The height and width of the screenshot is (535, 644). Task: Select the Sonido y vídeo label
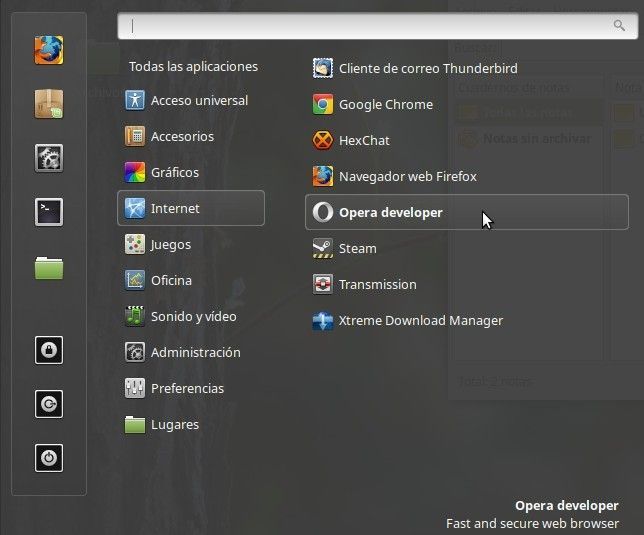[x=193, y=317]
